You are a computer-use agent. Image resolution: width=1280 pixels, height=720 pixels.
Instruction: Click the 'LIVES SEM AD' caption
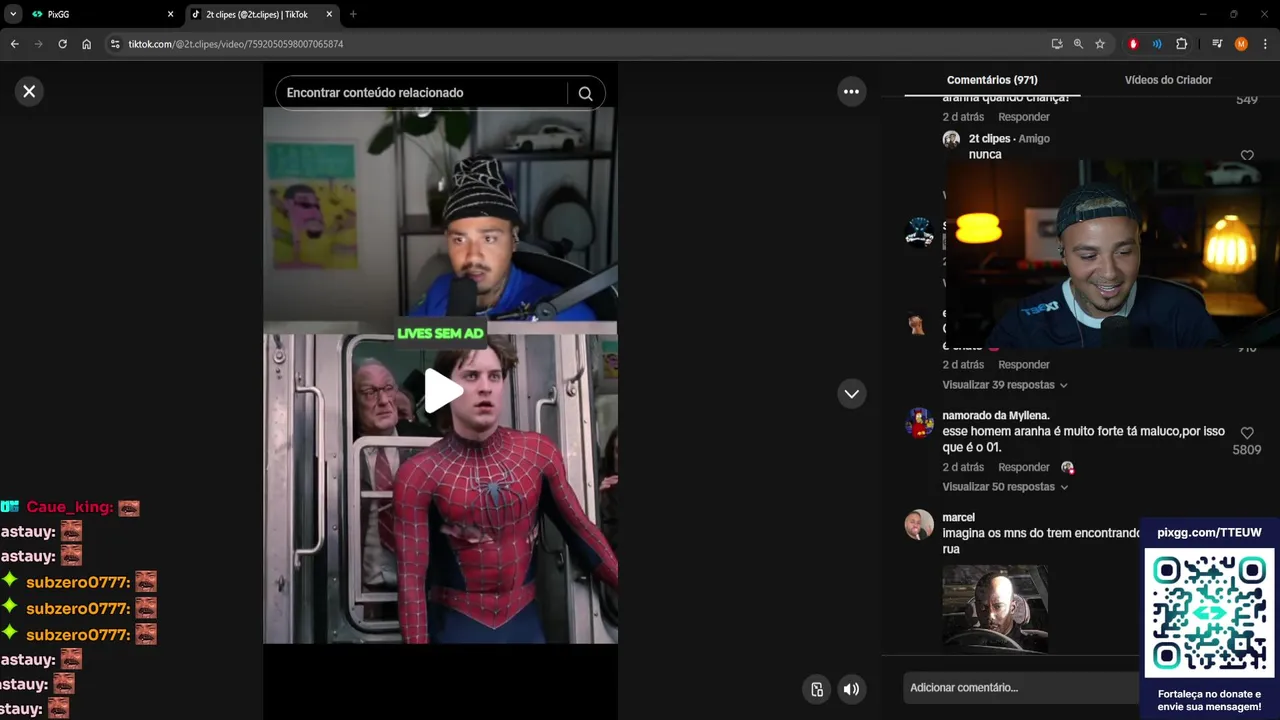(x=440, y=333)
